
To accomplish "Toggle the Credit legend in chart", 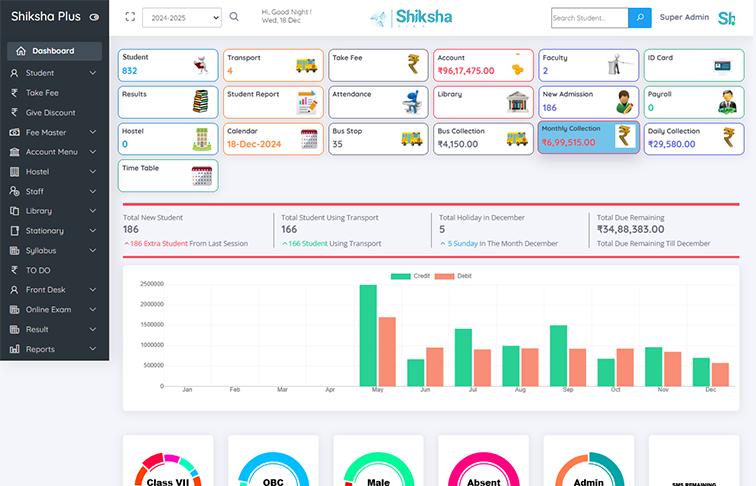I will point(410,276).
